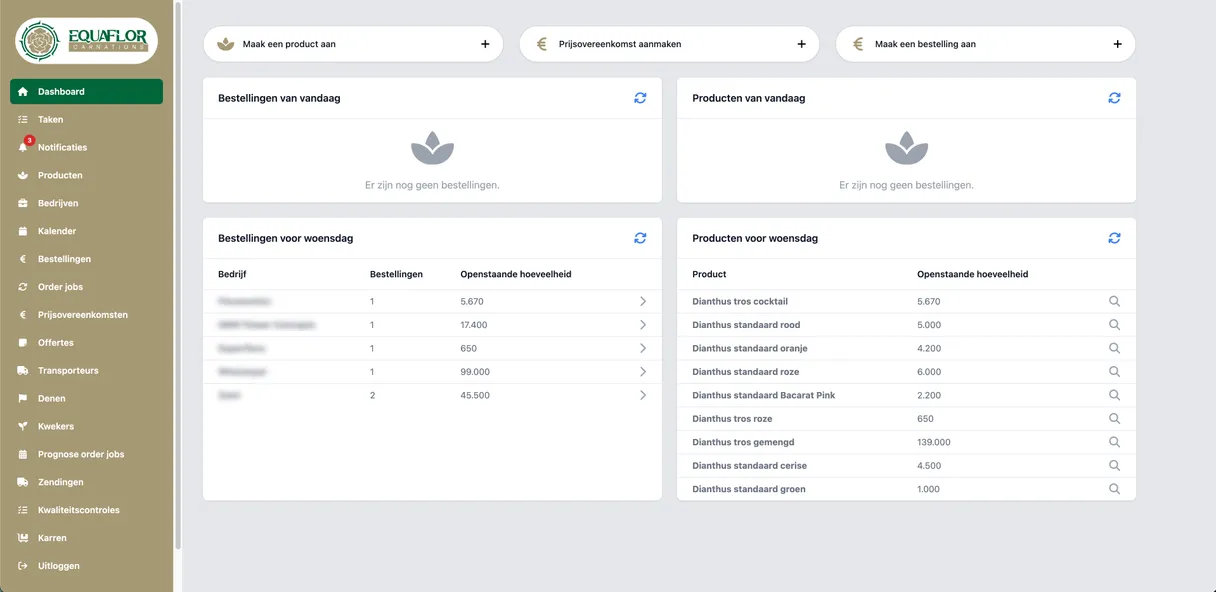1216x592 pixels.
Task: Open magnifier for Dianthus standaard roze
Action: 1114,372
